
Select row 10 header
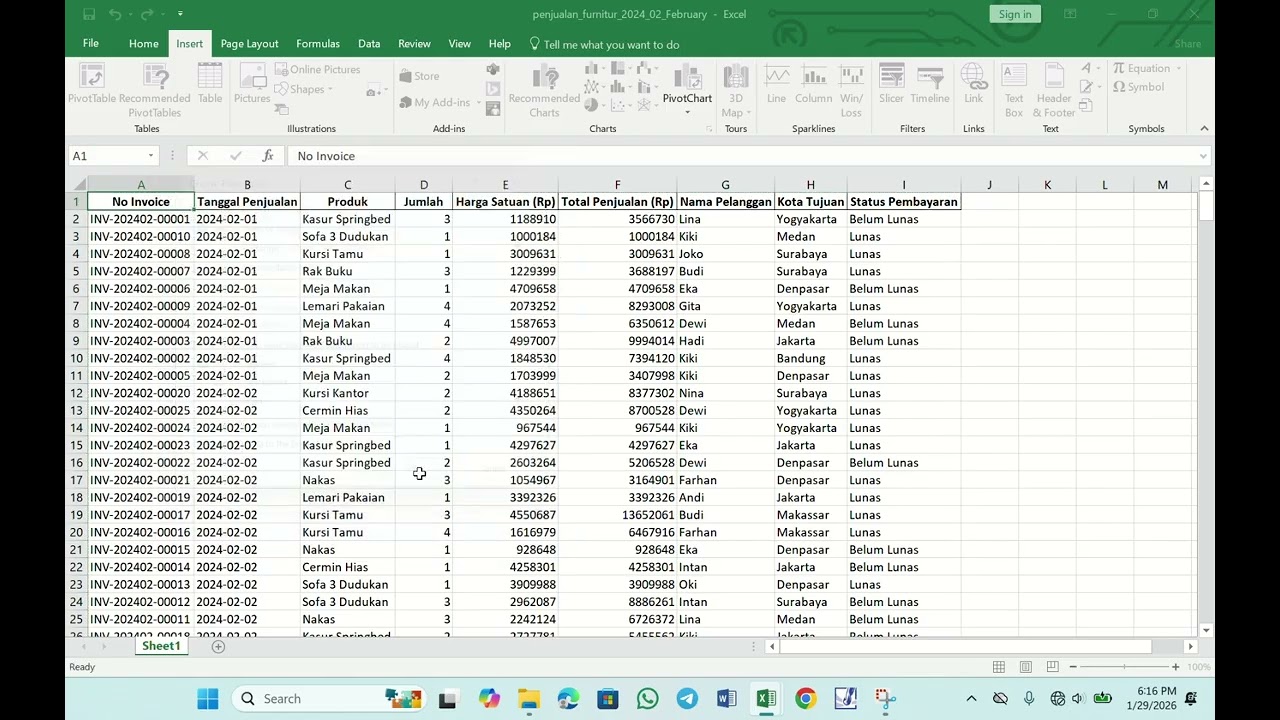point(76,358)
